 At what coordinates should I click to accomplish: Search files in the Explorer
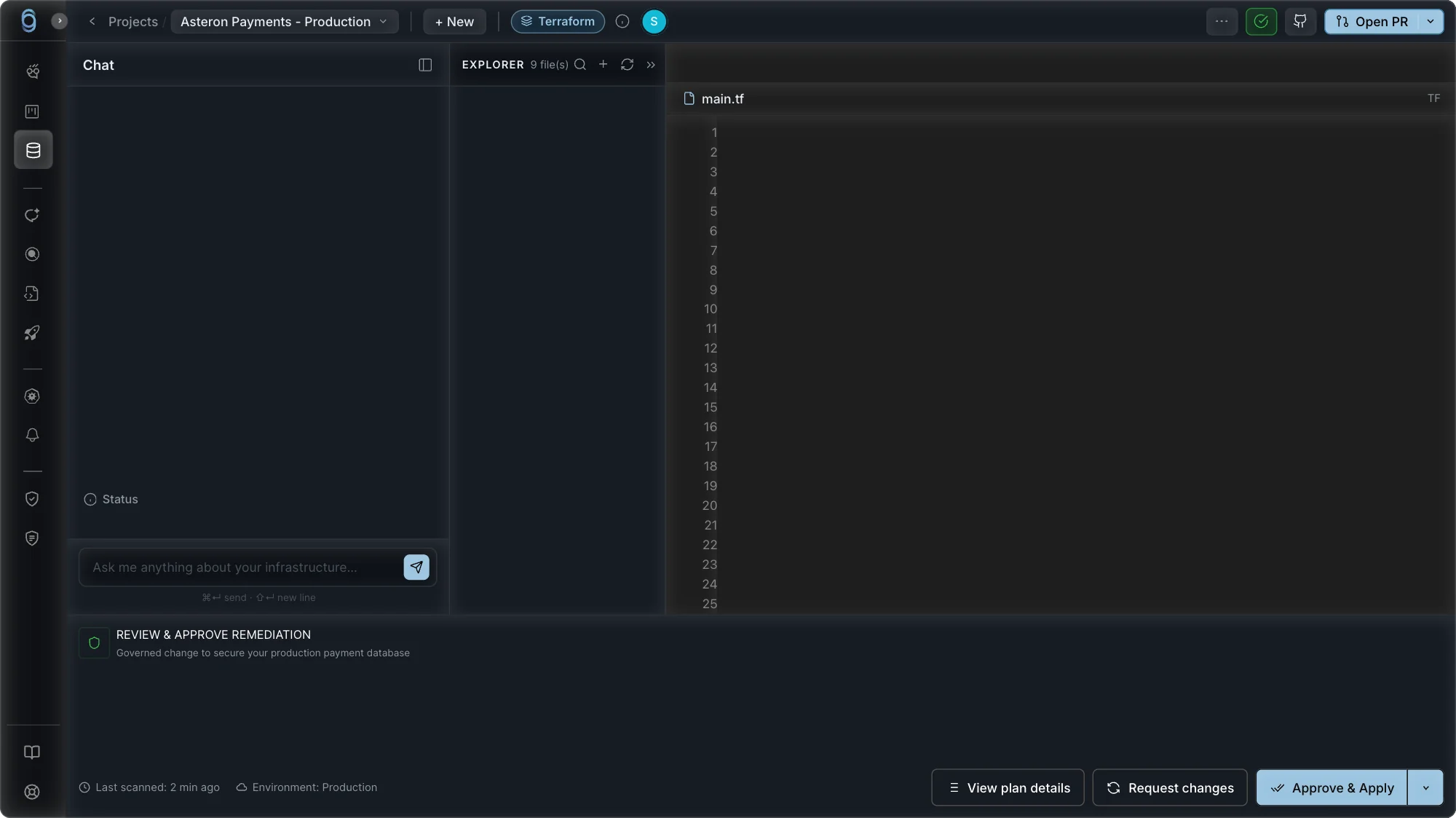point(580,64)
